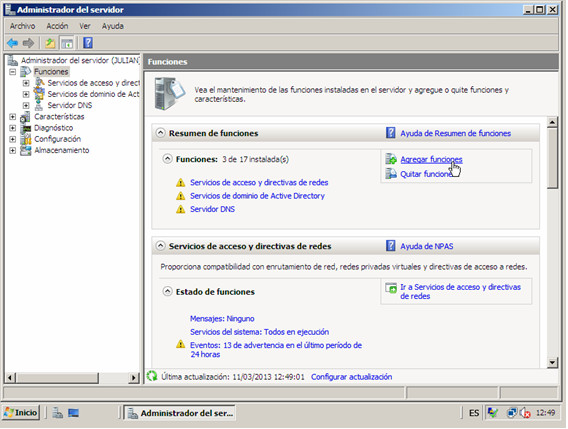568x429 pixels.
Task: Select the Funciones tree item
Action: 51,72
